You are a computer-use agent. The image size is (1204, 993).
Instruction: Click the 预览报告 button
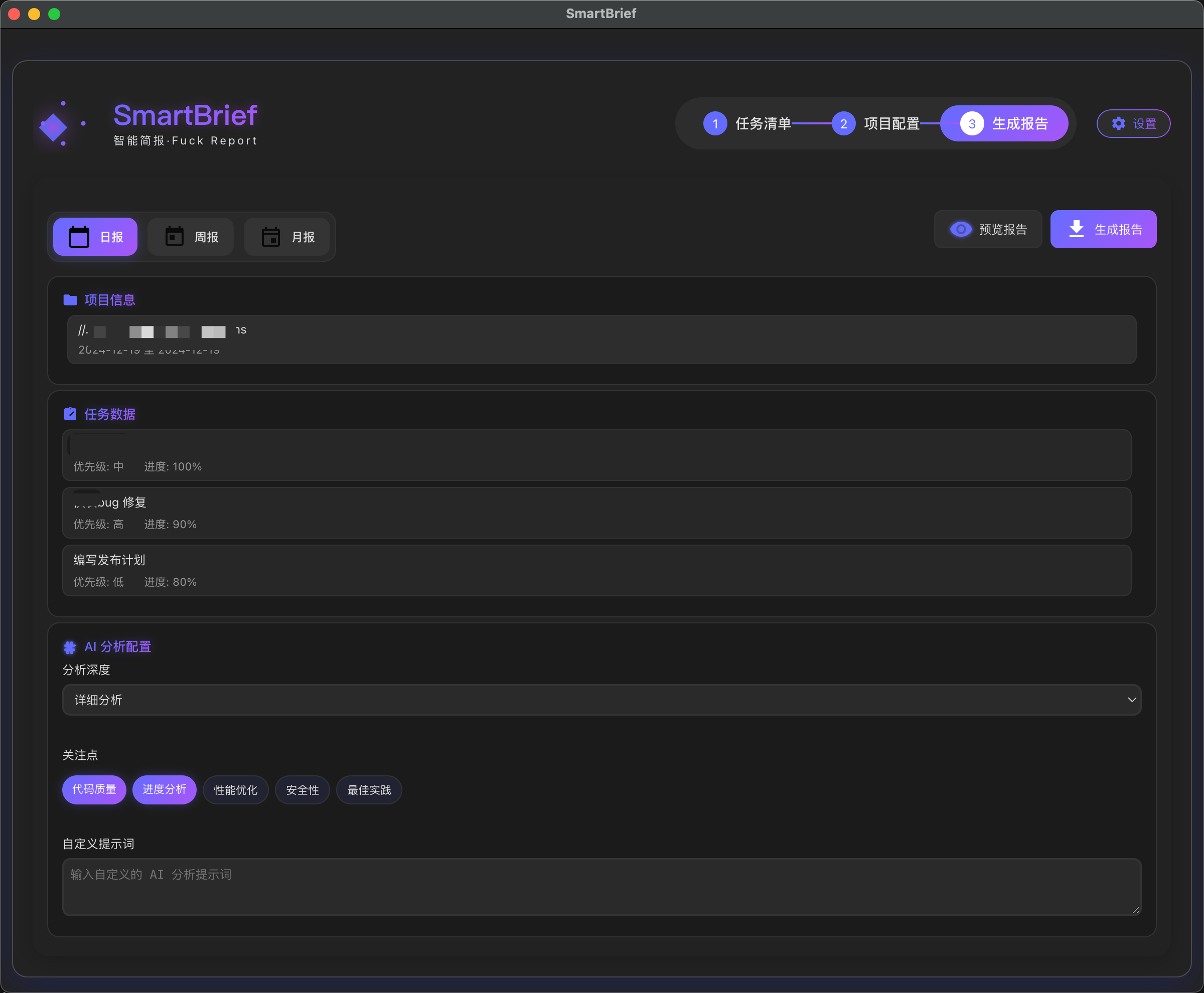tap(988, 229)
